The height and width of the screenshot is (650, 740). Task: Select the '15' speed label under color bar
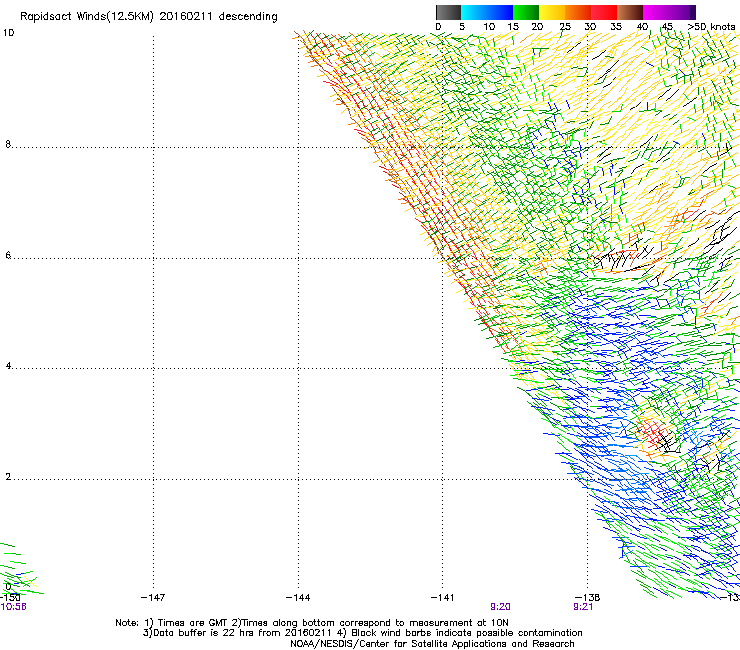[x=513, y=27]
